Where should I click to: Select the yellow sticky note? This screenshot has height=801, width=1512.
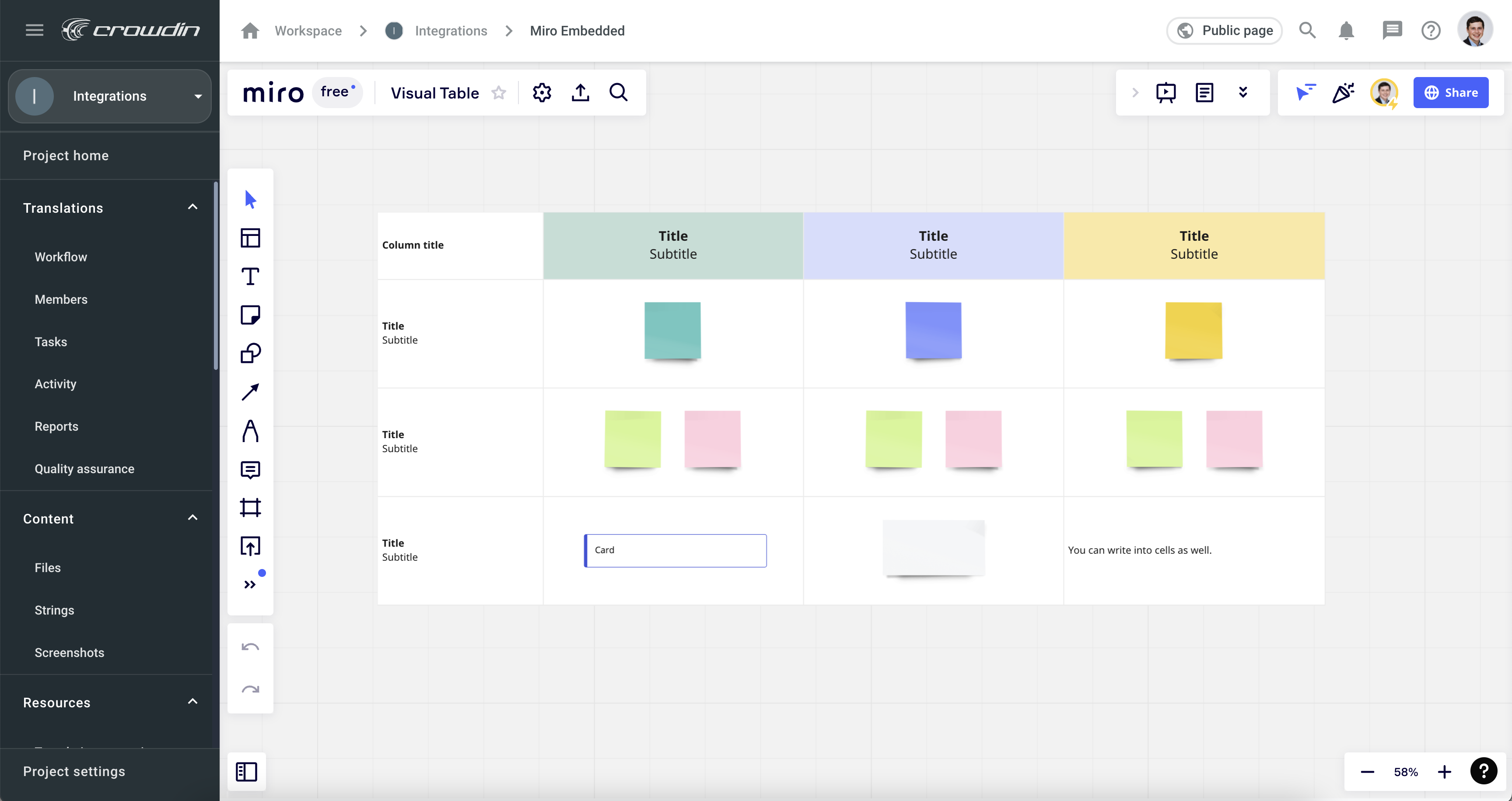[1193, 330]
